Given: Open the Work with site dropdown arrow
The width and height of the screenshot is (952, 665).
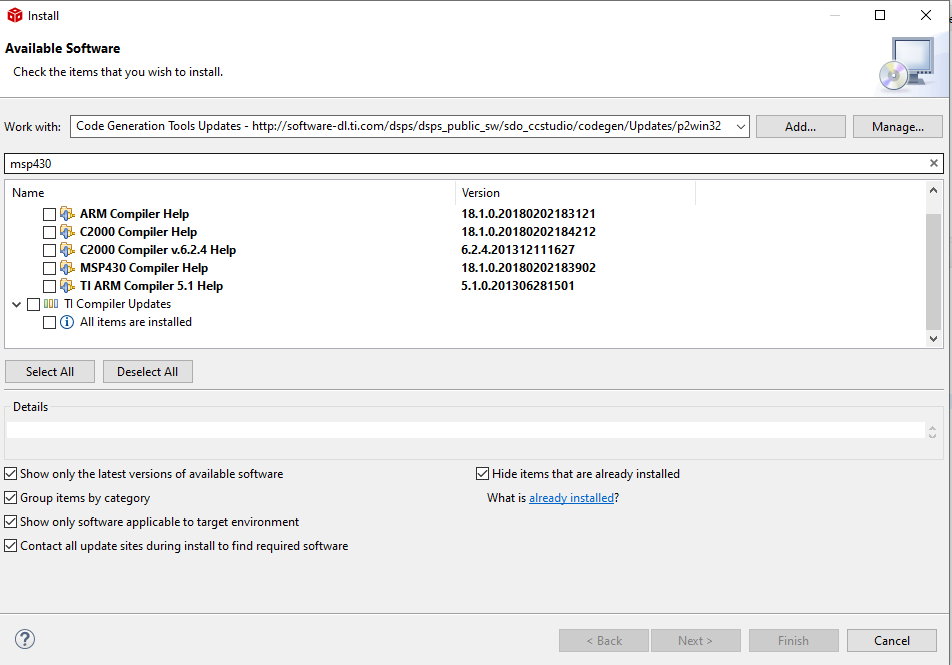Looking at the screenshot, I should (x=741, y=126).
